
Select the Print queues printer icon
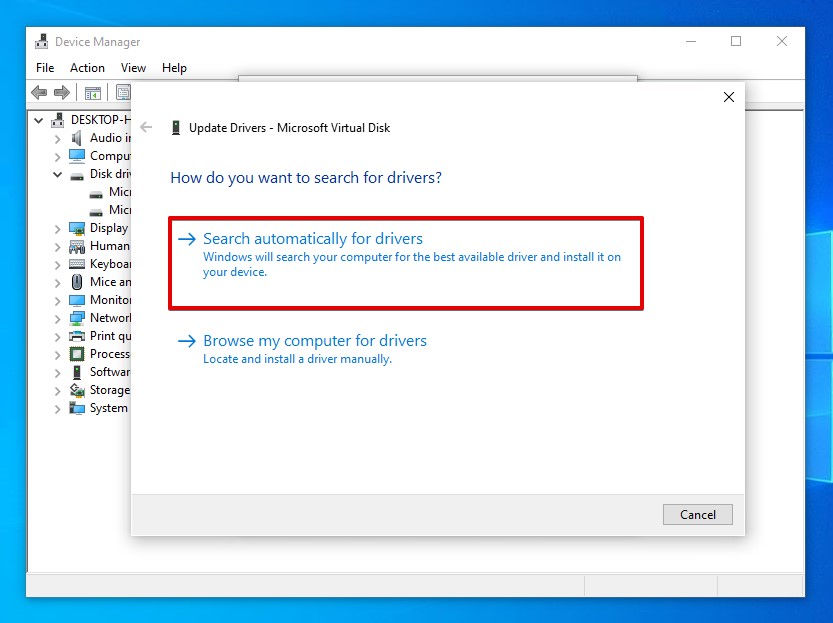(77, 336)
